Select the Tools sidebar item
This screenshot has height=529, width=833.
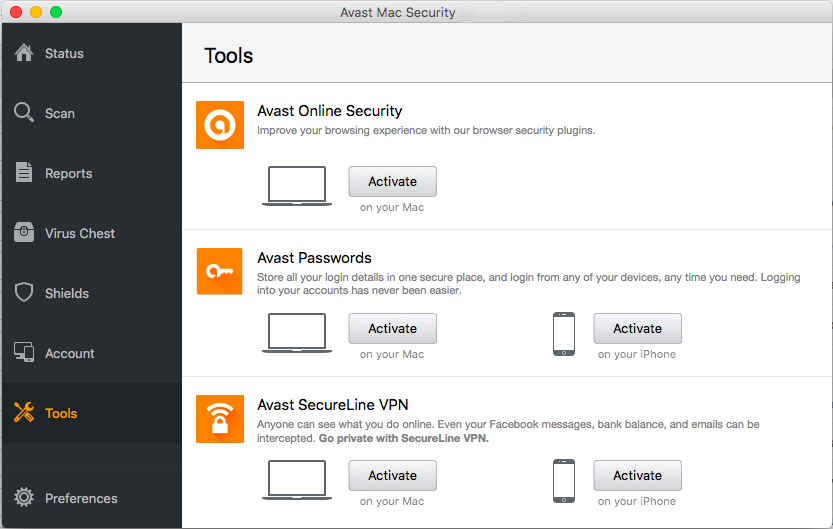point(61,413)
